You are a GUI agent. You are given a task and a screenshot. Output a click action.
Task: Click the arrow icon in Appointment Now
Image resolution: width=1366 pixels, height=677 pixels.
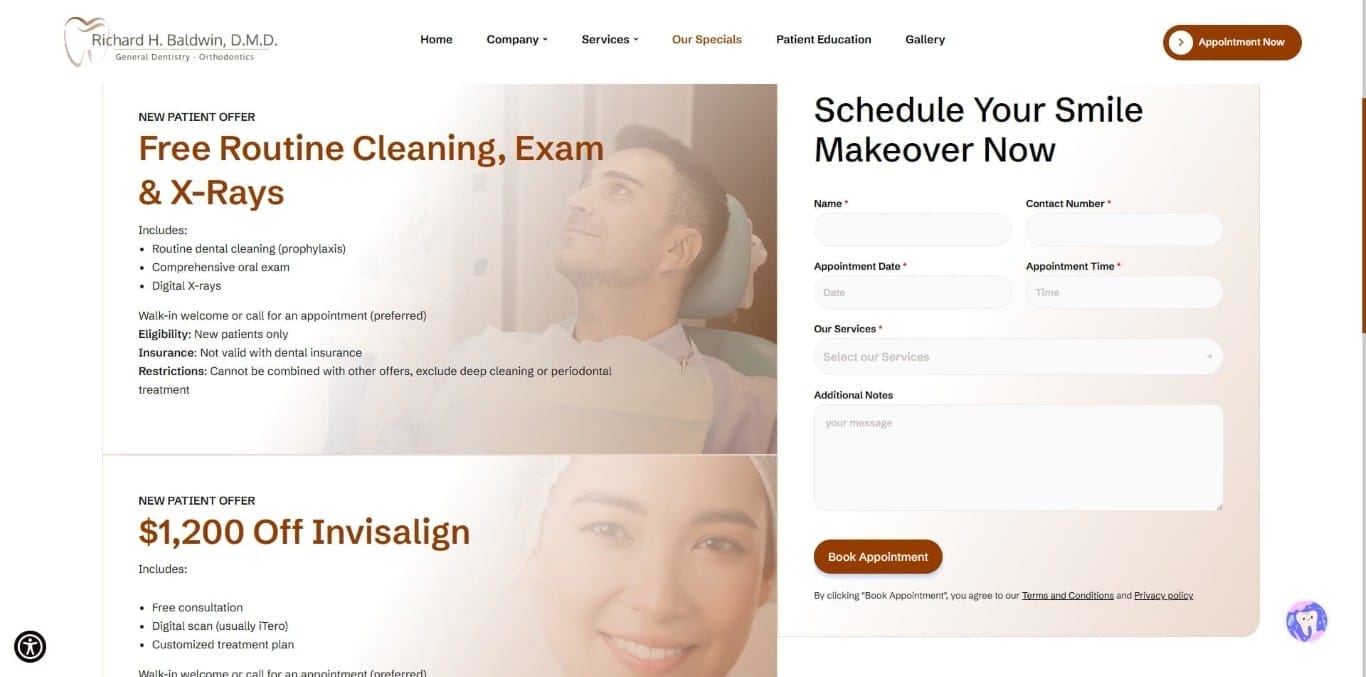pos(1181,42)
